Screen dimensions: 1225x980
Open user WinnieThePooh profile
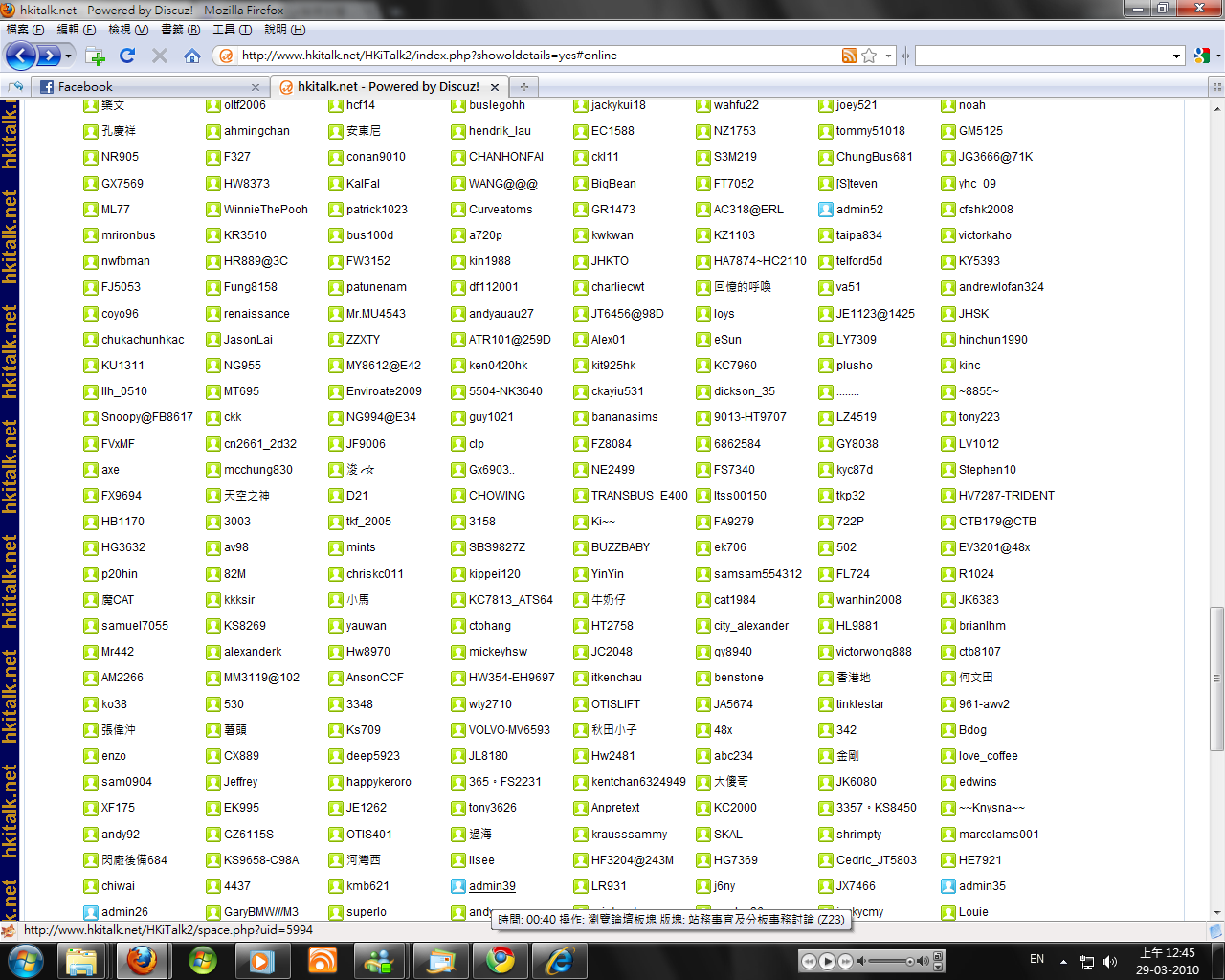pyautogui.click(x=266, y=210)
